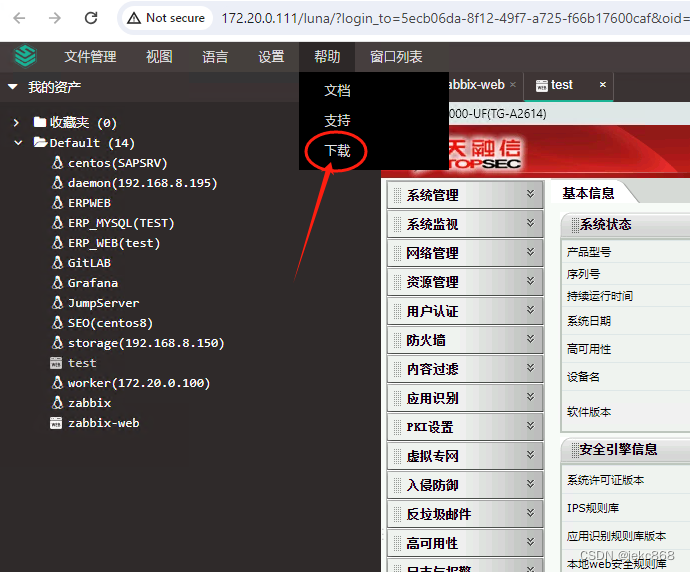The image size is (690, 572).
Task: Open the storage(192.168.8.150) asset
Action: point(146,343)
